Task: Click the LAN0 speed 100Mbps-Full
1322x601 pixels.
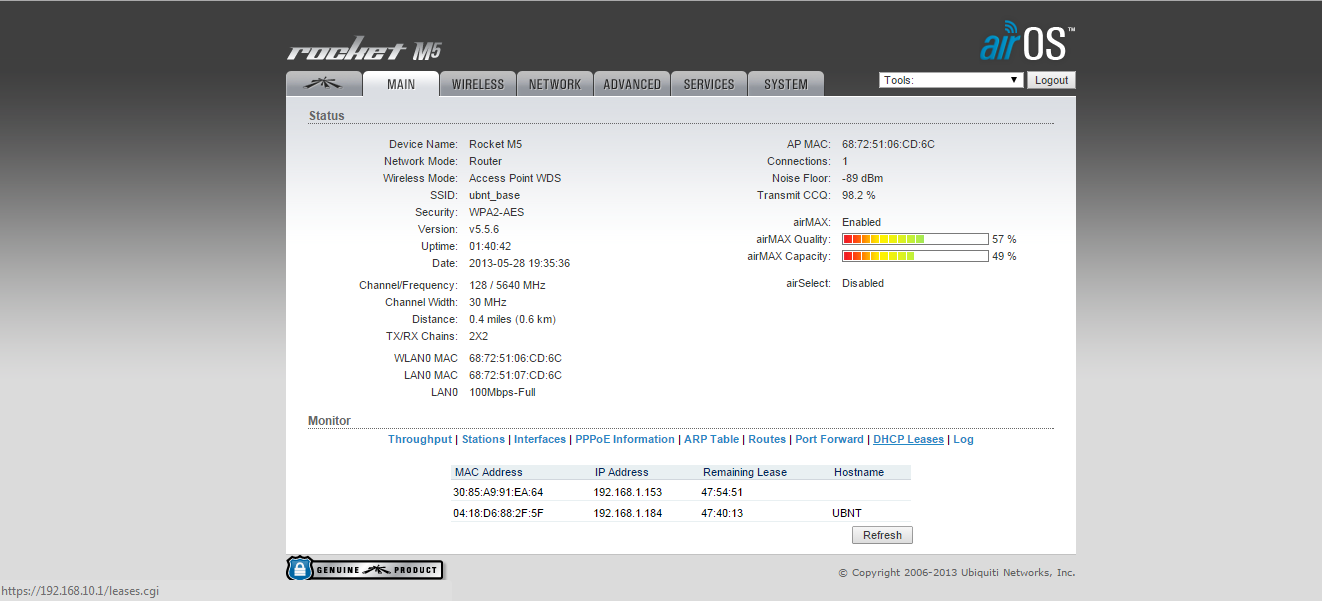Action: pyautogui.click(x=502, y=392)
